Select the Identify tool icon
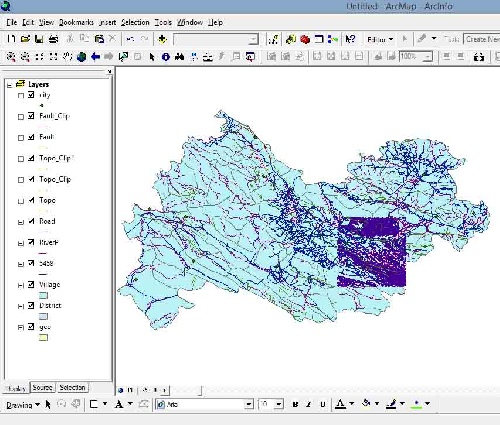 tap(166, 57)
